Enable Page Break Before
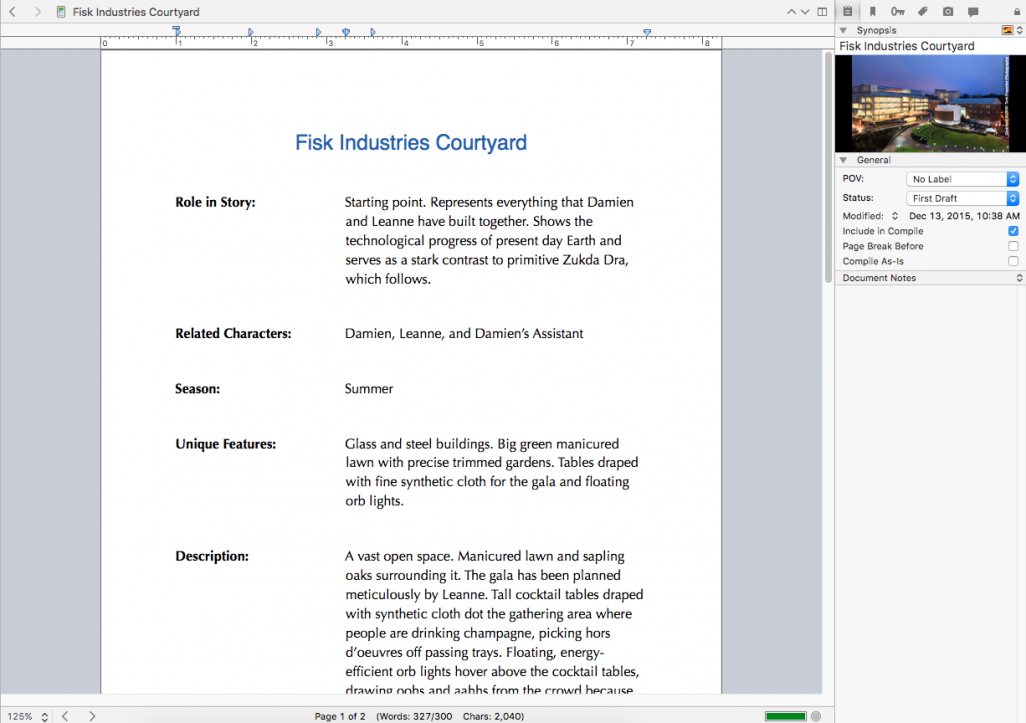This screenshot has width=1026, height=723. [x=1013, y=246]
